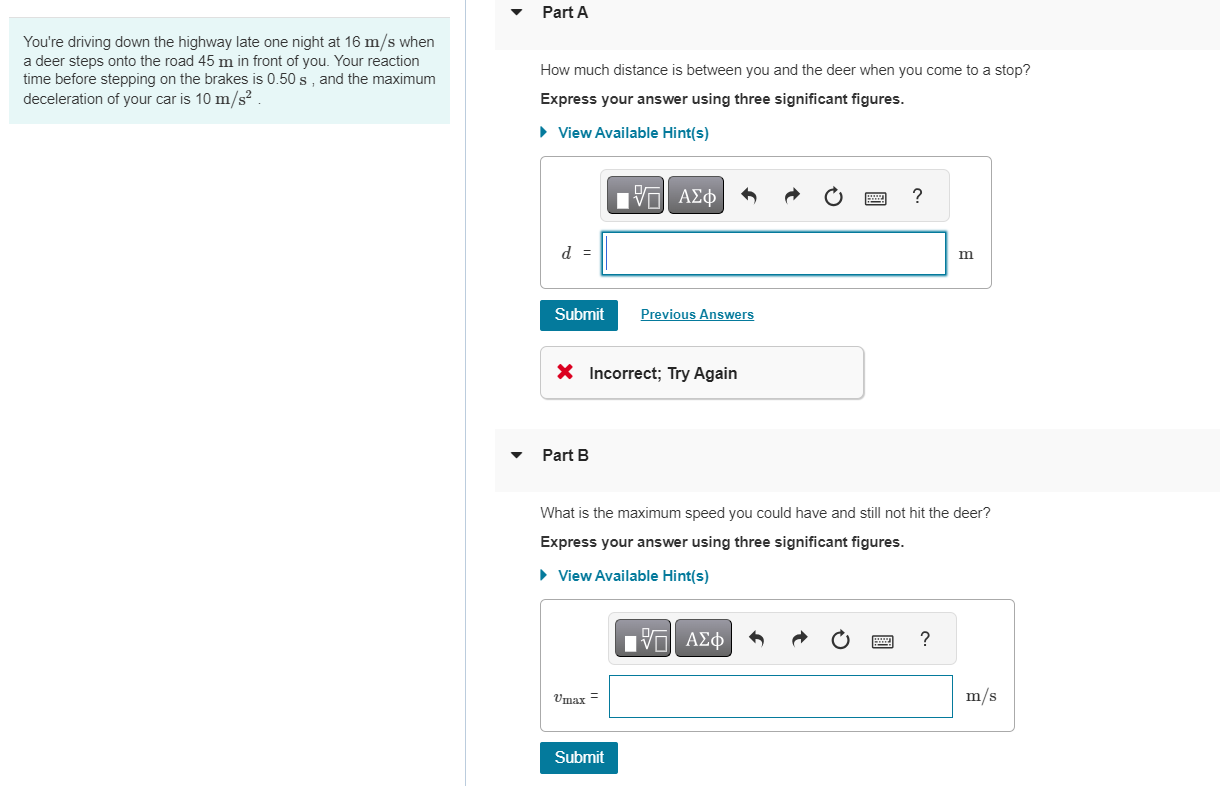
Task: Focus the vmax answer input field
Action: (781, 696)
